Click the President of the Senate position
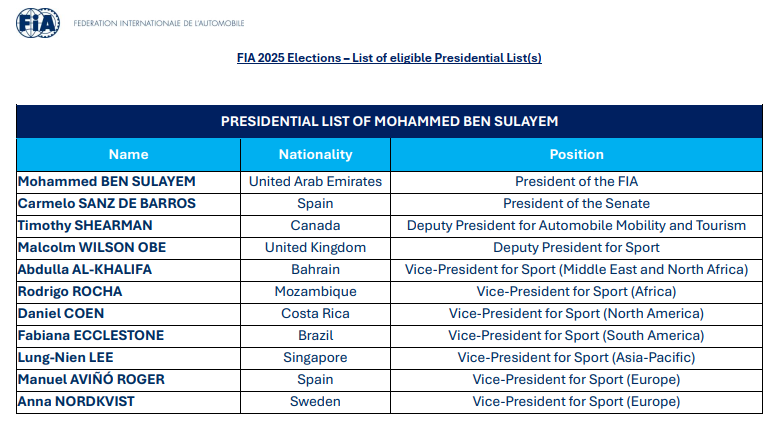 pos(576,204)
